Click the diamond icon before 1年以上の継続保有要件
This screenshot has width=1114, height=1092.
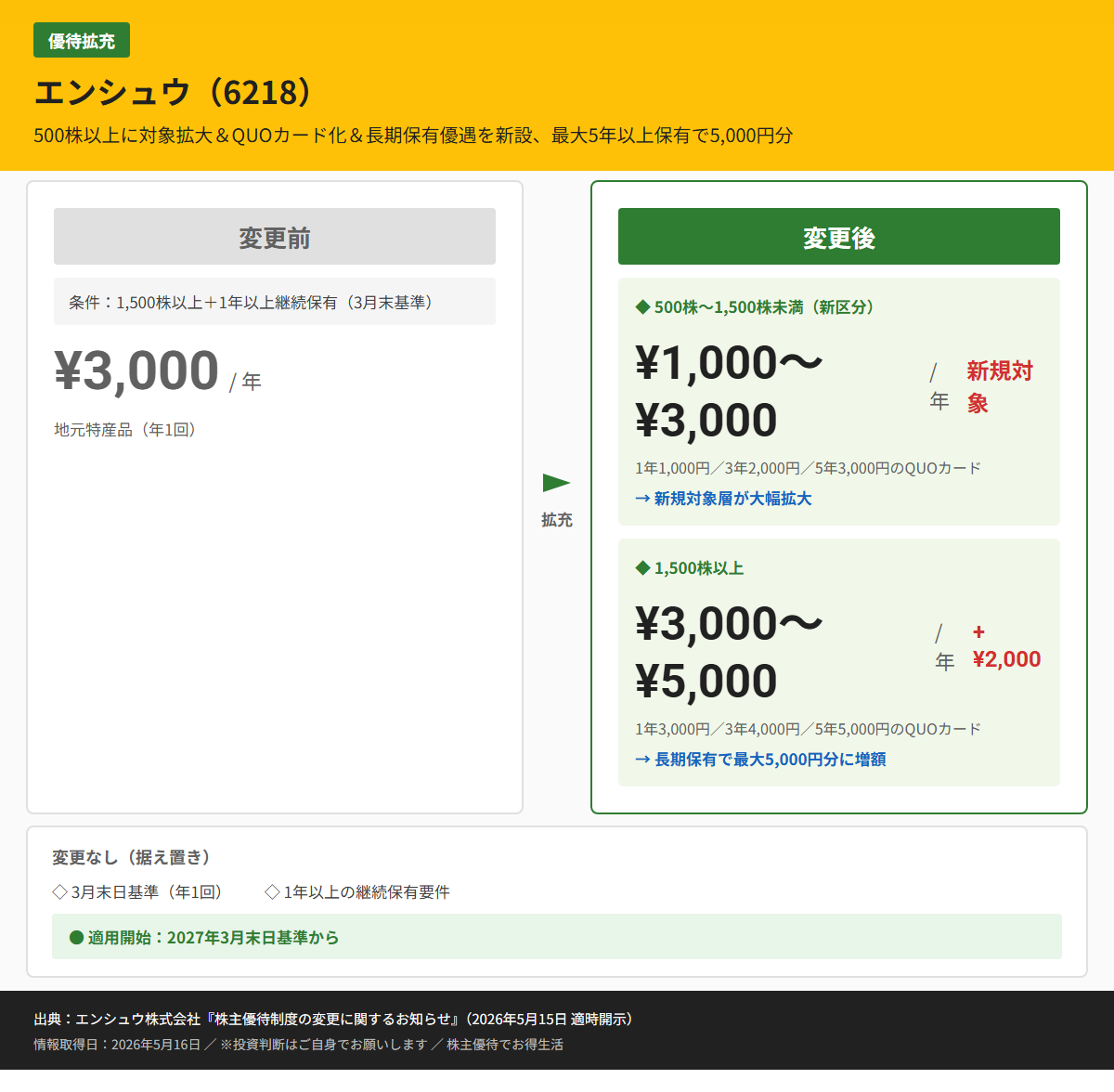(x=272, y=892)
